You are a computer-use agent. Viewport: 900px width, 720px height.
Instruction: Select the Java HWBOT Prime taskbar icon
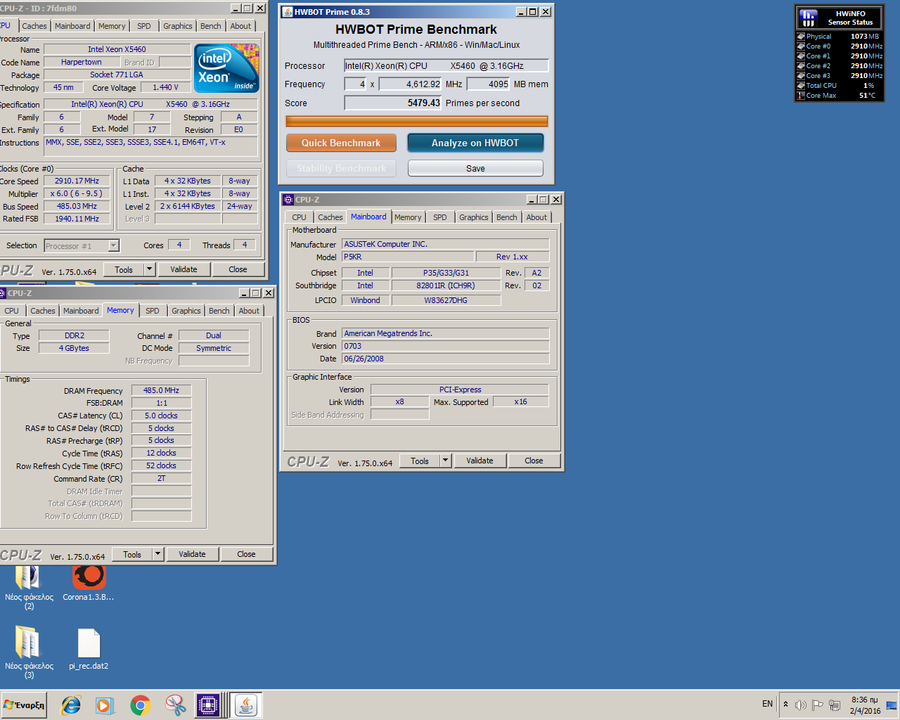(x=244, y=705)
